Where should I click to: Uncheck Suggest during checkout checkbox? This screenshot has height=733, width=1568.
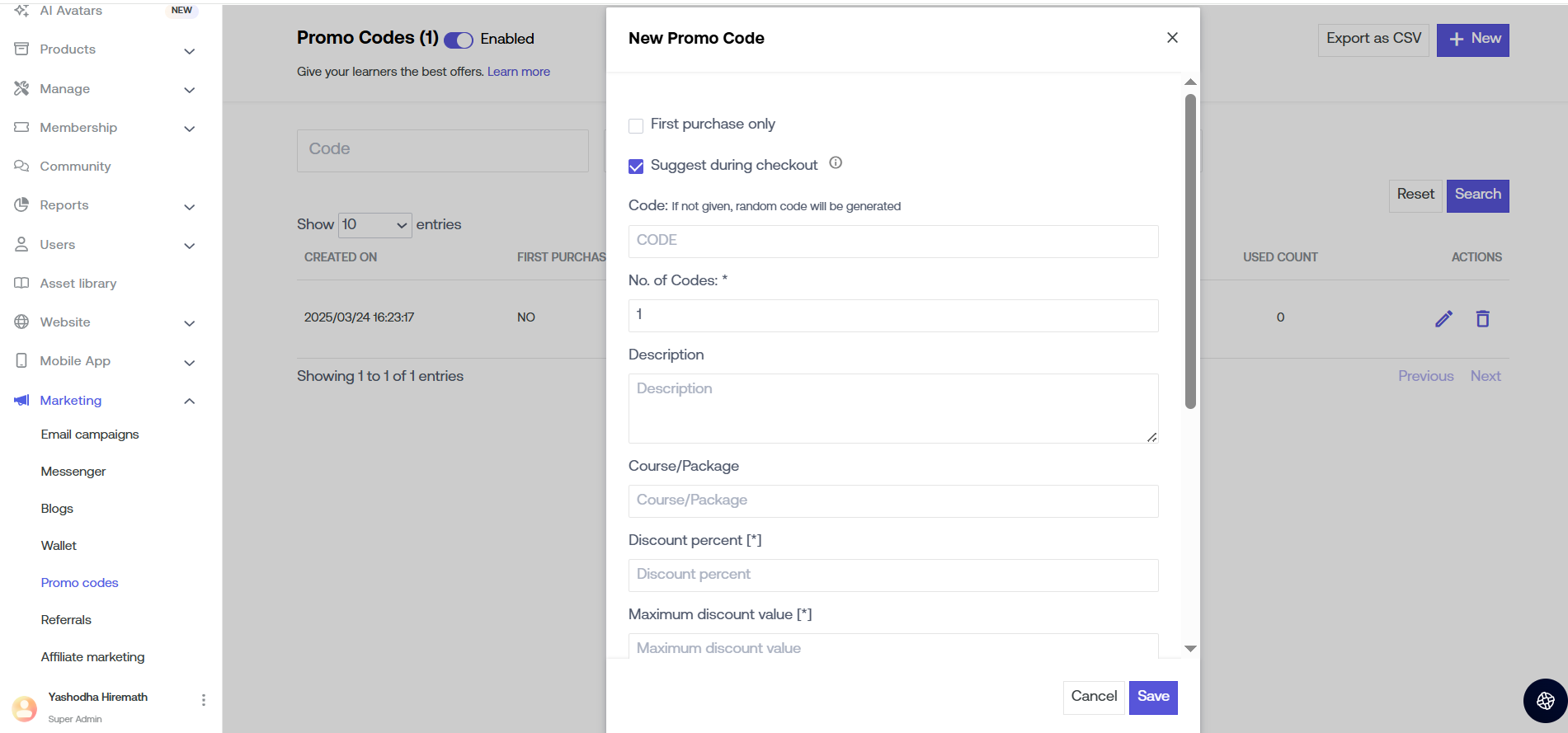point(636,167)
